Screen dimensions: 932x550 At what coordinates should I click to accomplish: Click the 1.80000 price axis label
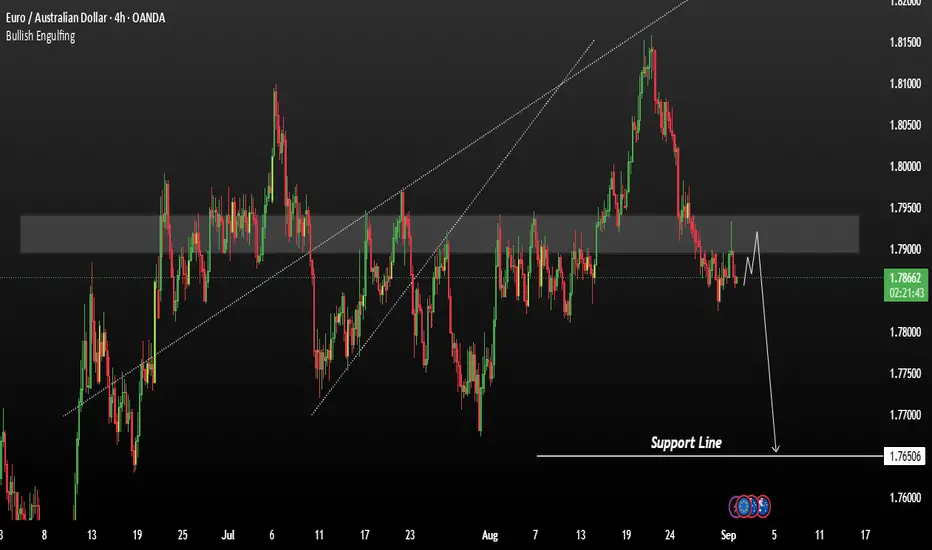pyautogui.click(x=905, y=166)
